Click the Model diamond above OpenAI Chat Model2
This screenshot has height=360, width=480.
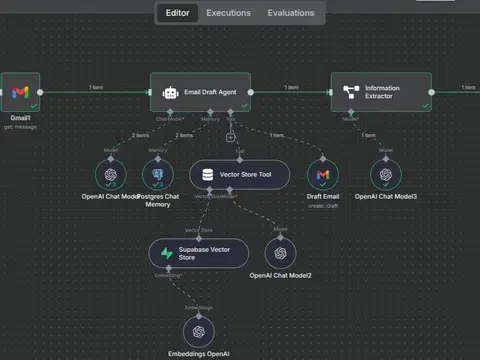280,238
